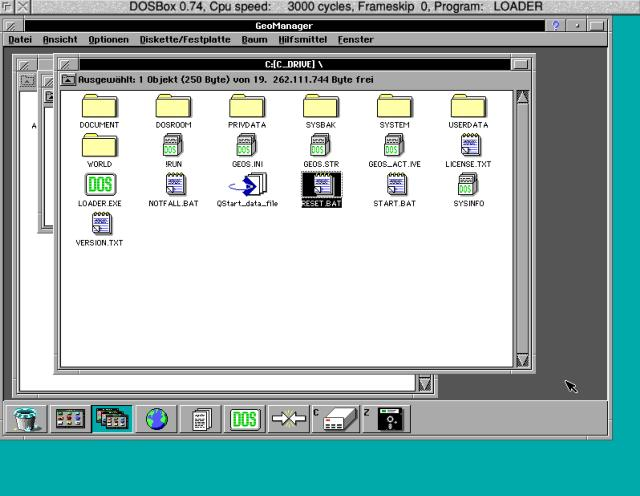Select floppy drive Z icon
640x496 pixels.
point(389,419)
